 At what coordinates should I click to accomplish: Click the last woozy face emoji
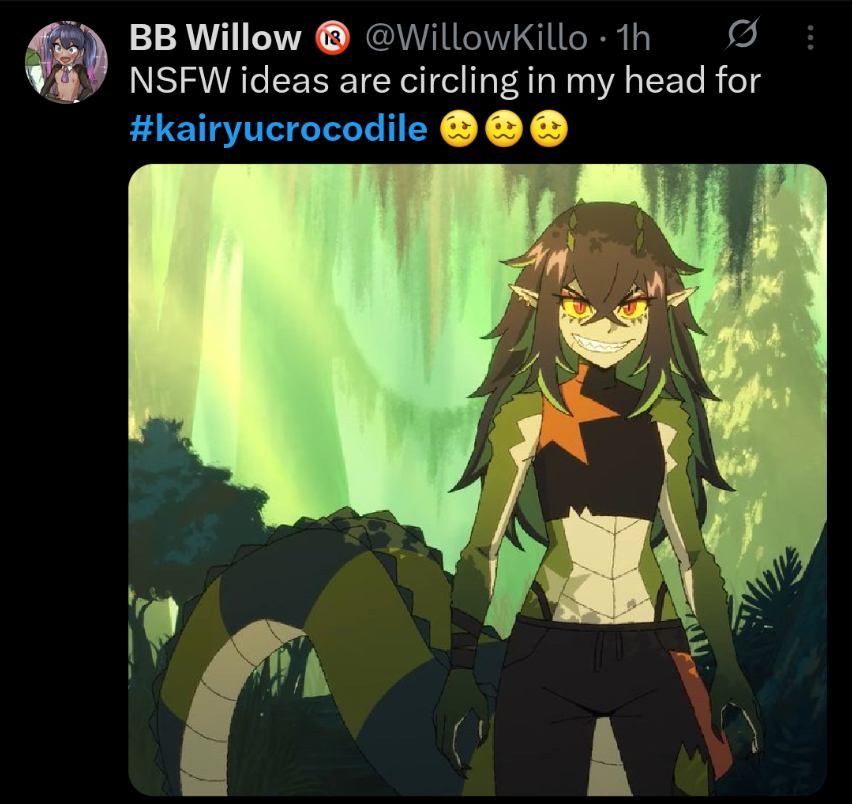[548, 130]
